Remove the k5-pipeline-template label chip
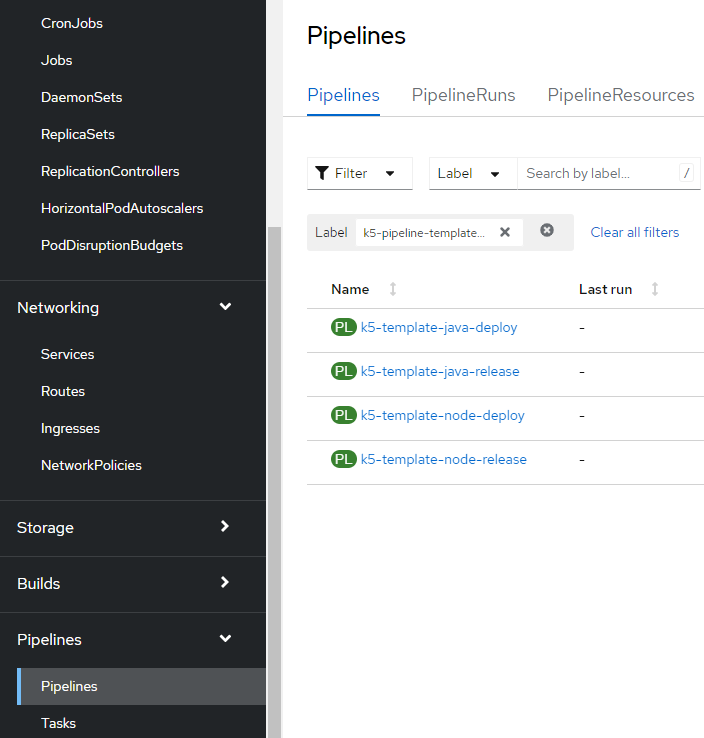This screenshot has height=738, width=704. 505,232
